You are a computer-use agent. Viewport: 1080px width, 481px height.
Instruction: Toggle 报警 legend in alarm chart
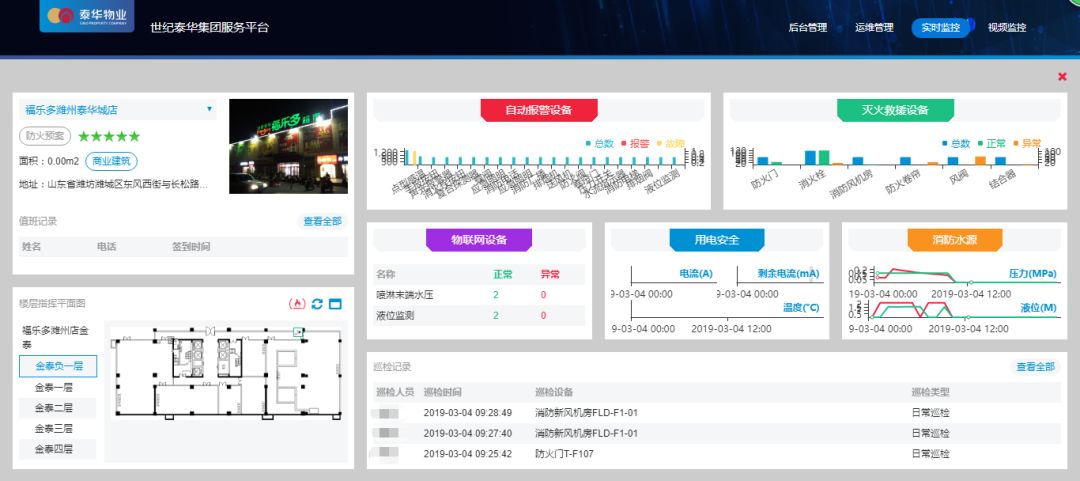point(635,143)
